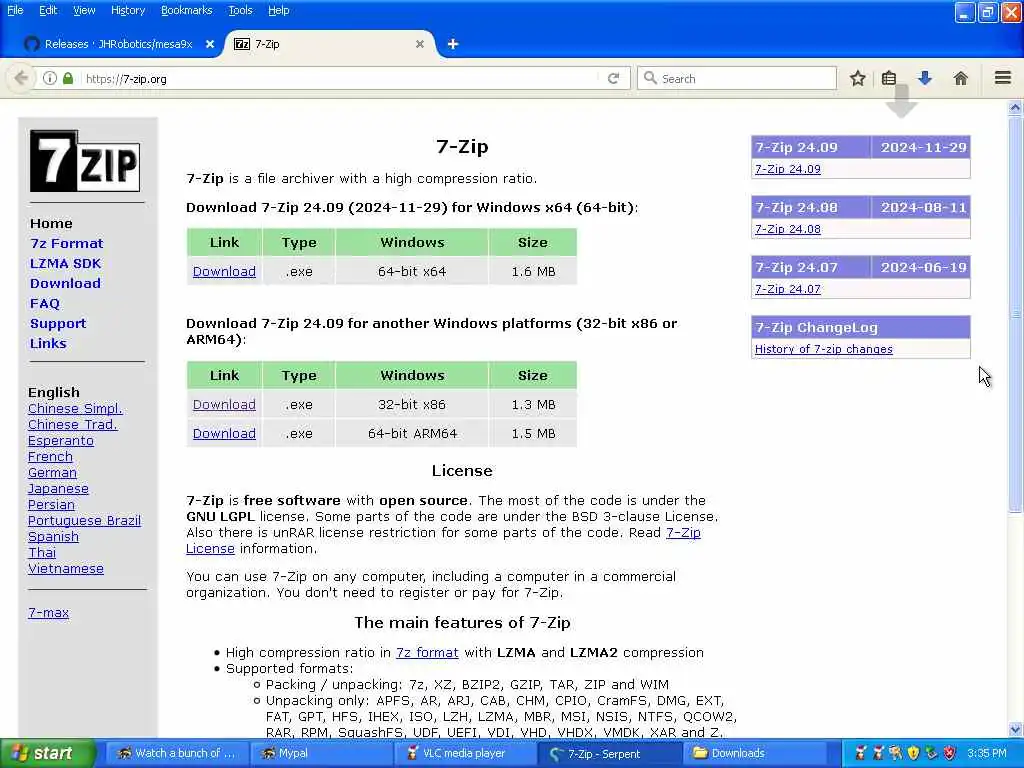Switch language to Vietnamese

tap(65, 568)
